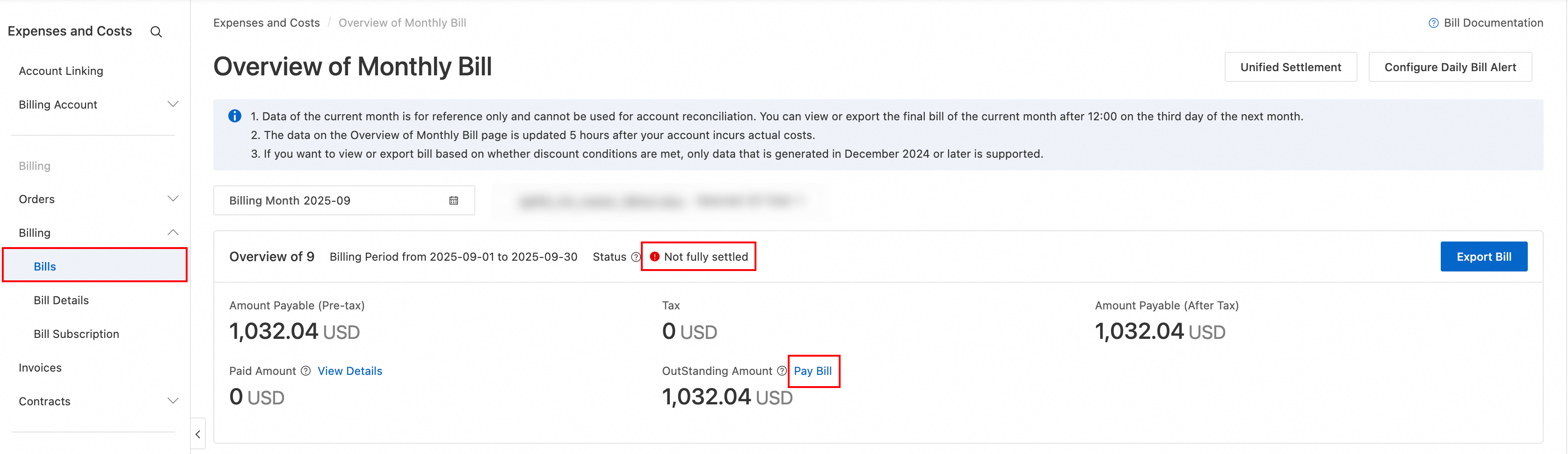Click the Billing Month 2025-09 field
This screenshot has width=1568, height=454.
pos(329,200)
